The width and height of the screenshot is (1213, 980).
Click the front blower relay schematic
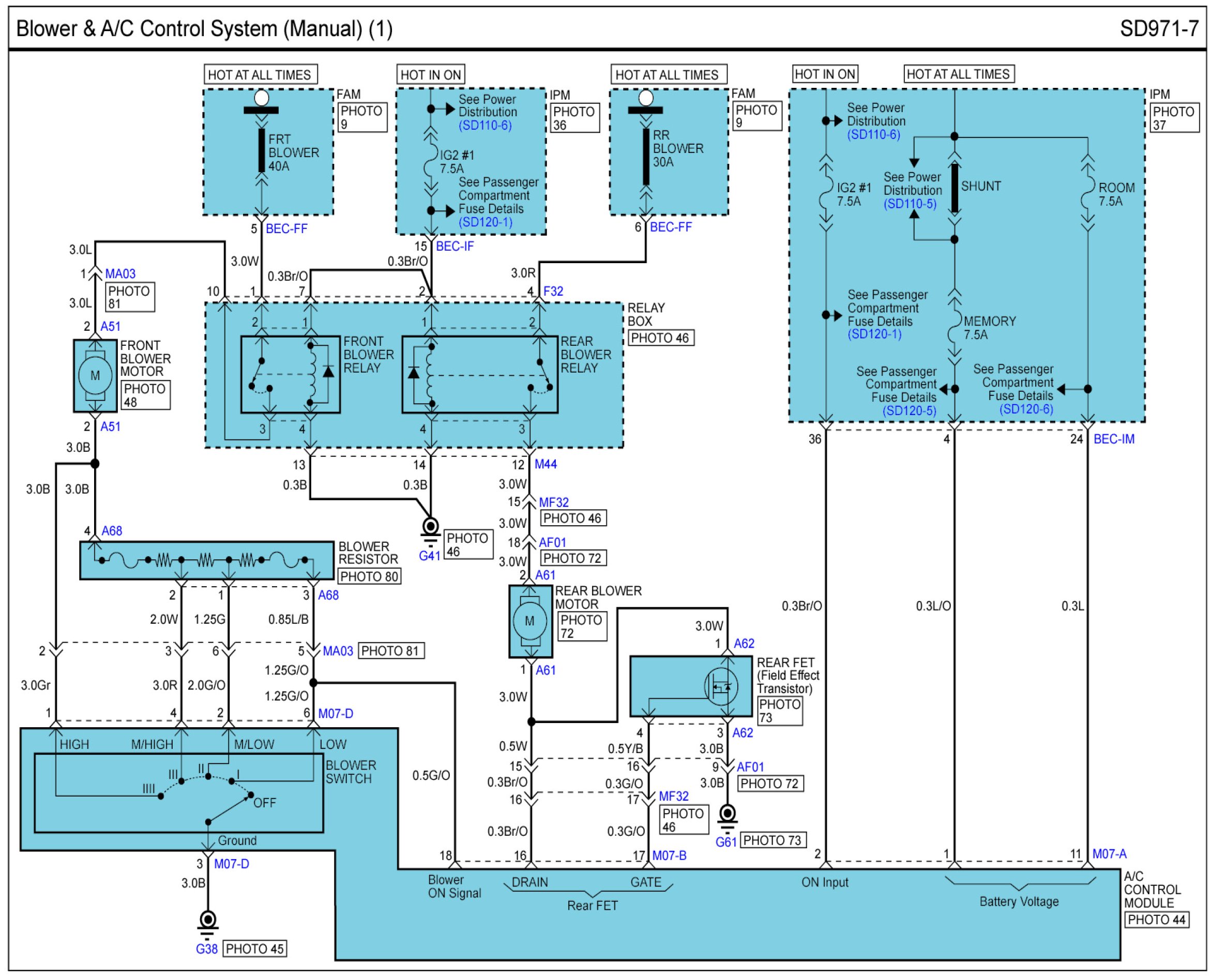point(290,375)
